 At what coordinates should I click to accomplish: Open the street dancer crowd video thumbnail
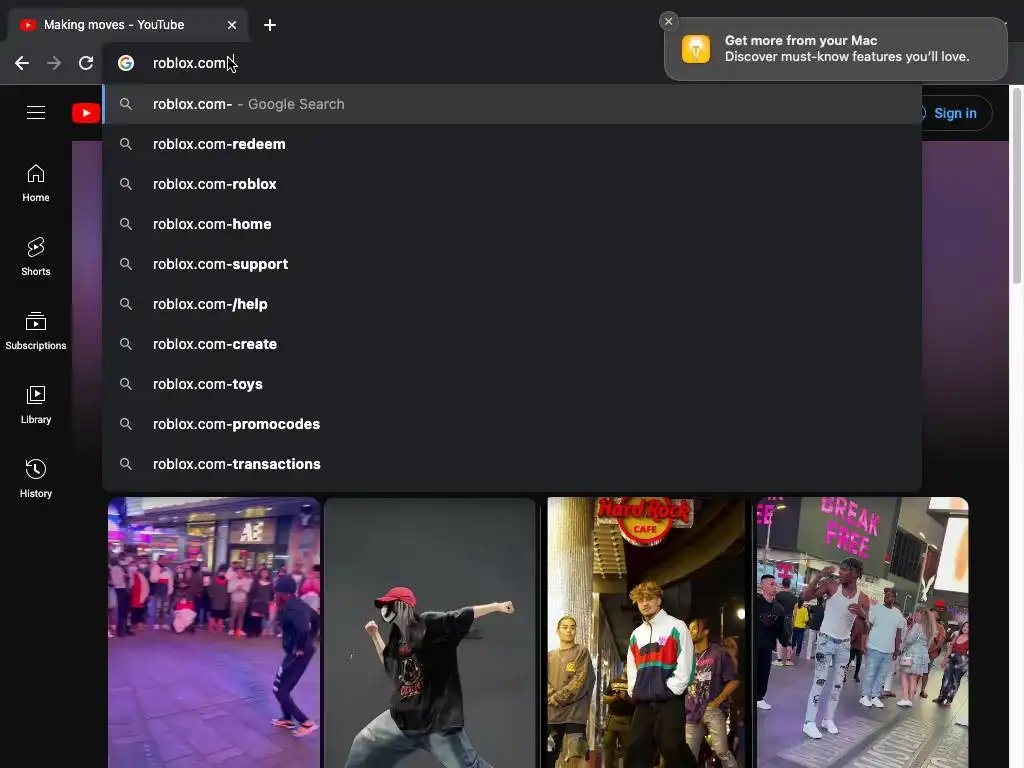(x=214, y=632)
